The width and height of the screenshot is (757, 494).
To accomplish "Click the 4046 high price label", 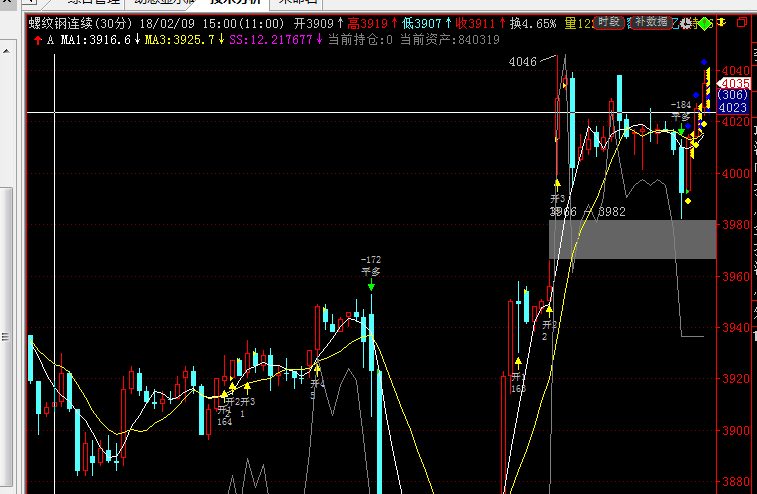I will (x=522, y=62).
